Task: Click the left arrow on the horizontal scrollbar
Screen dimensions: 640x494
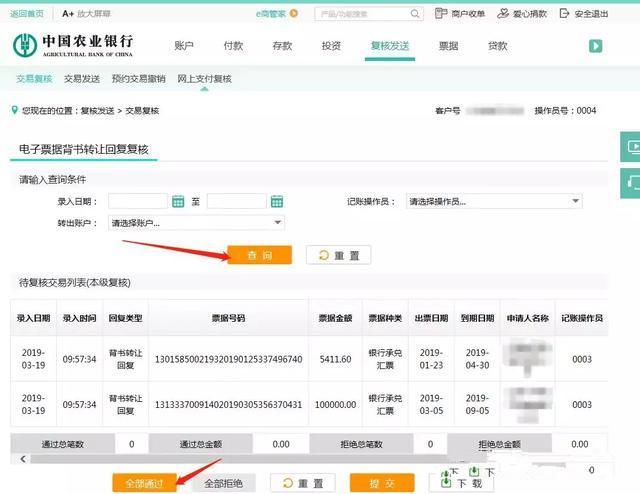Action: click(23, 459)
